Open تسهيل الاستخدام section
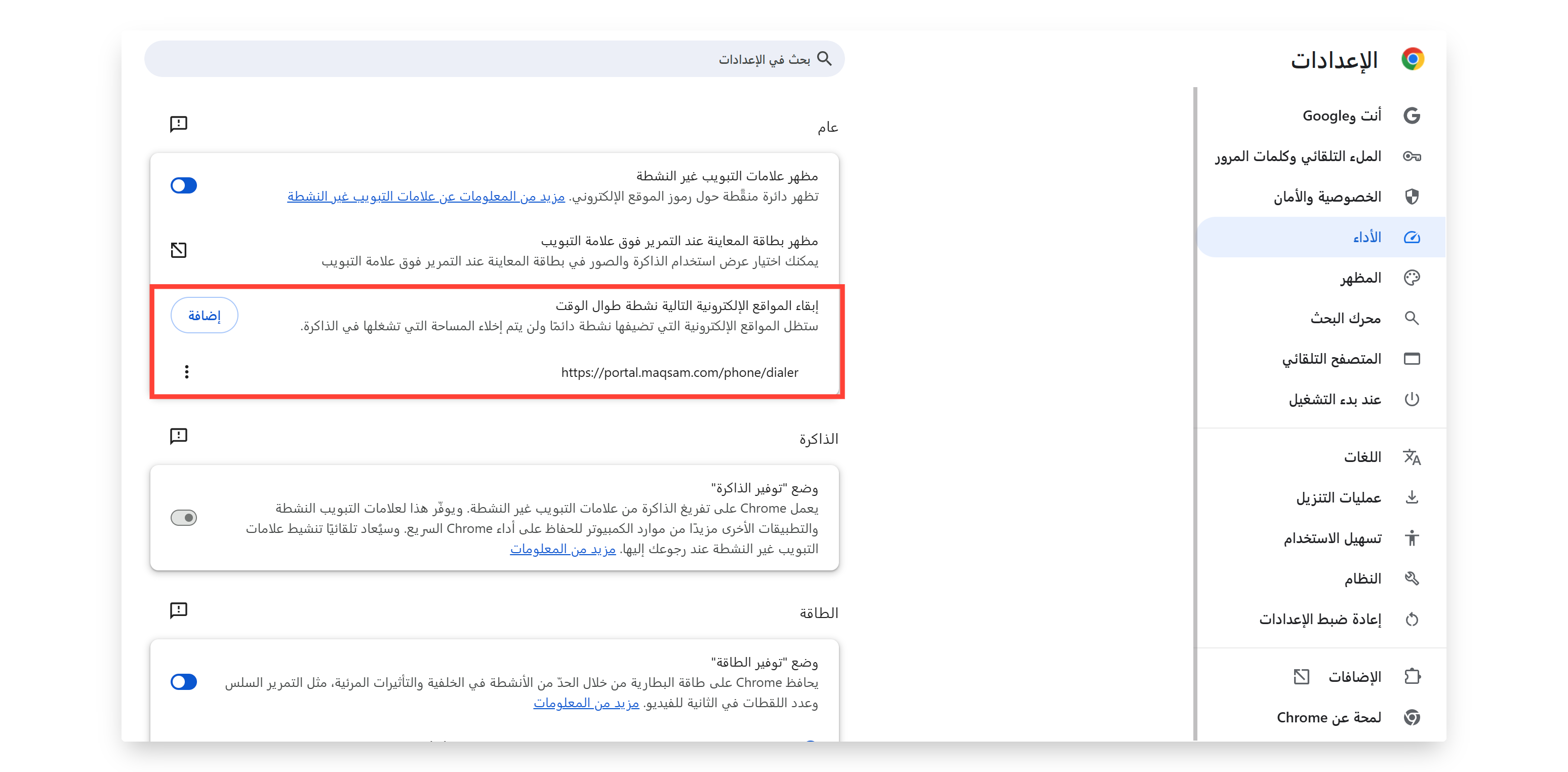The height and width of the screenshot is (772, 1568). pyautogui.click(x=1321, y=538)
